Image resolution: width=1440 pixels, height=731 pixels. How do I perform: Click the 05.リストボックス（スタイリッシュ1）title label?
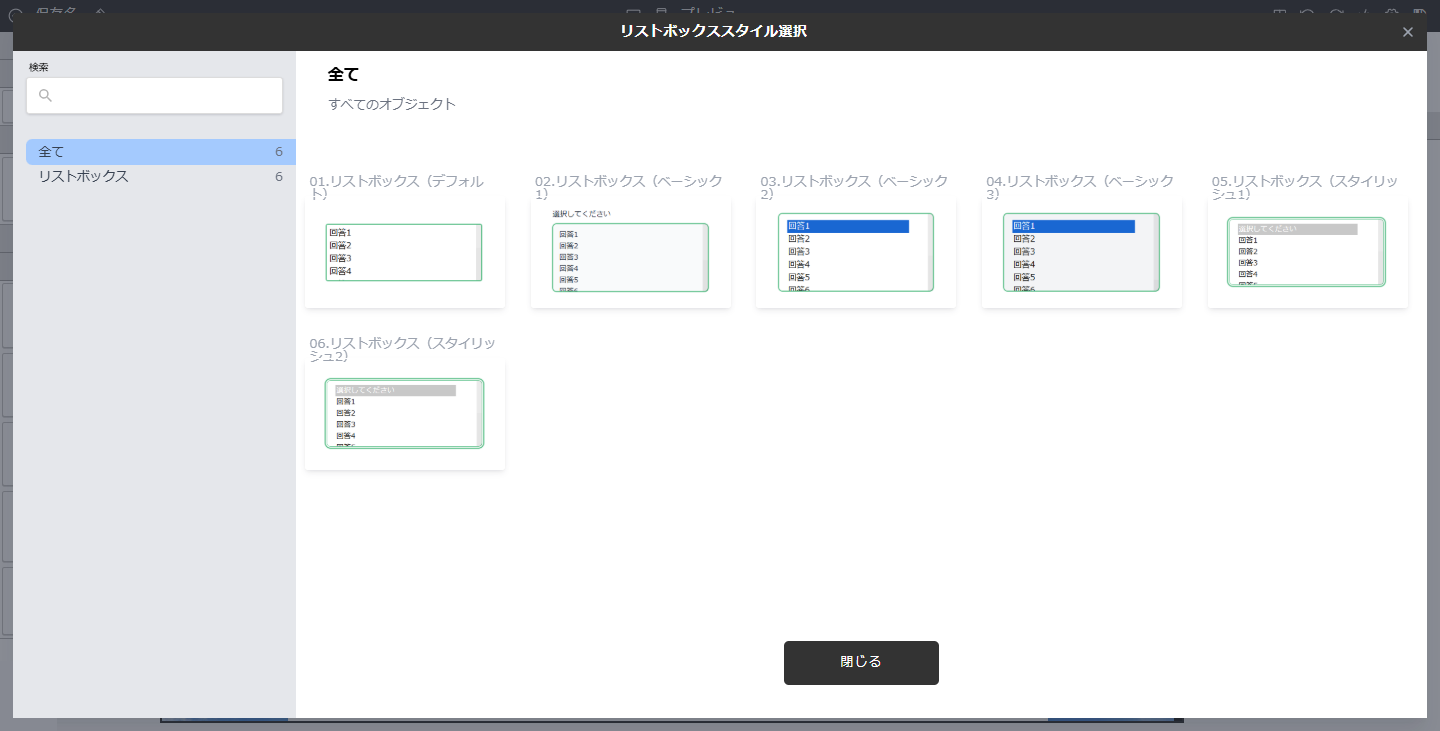point(1305,187)
